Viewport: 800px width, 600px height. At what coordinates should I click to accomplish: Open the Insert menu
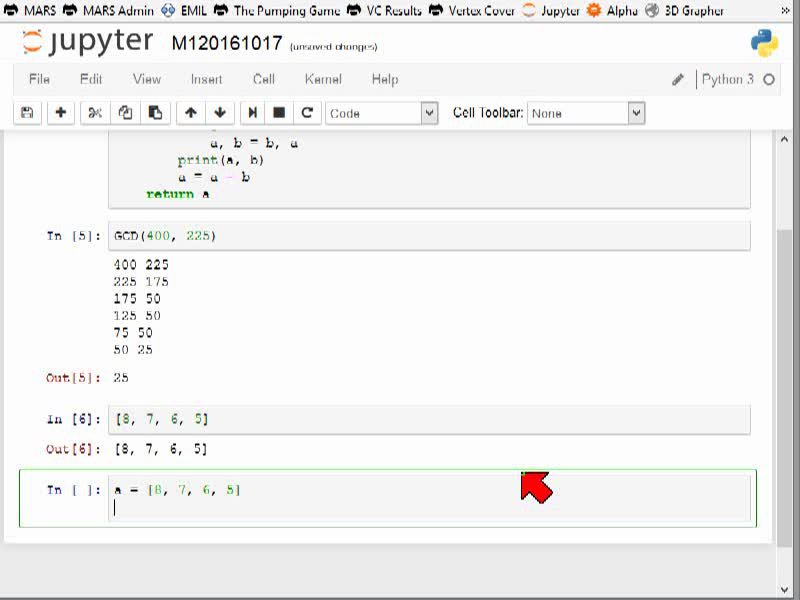pos(206,80)
